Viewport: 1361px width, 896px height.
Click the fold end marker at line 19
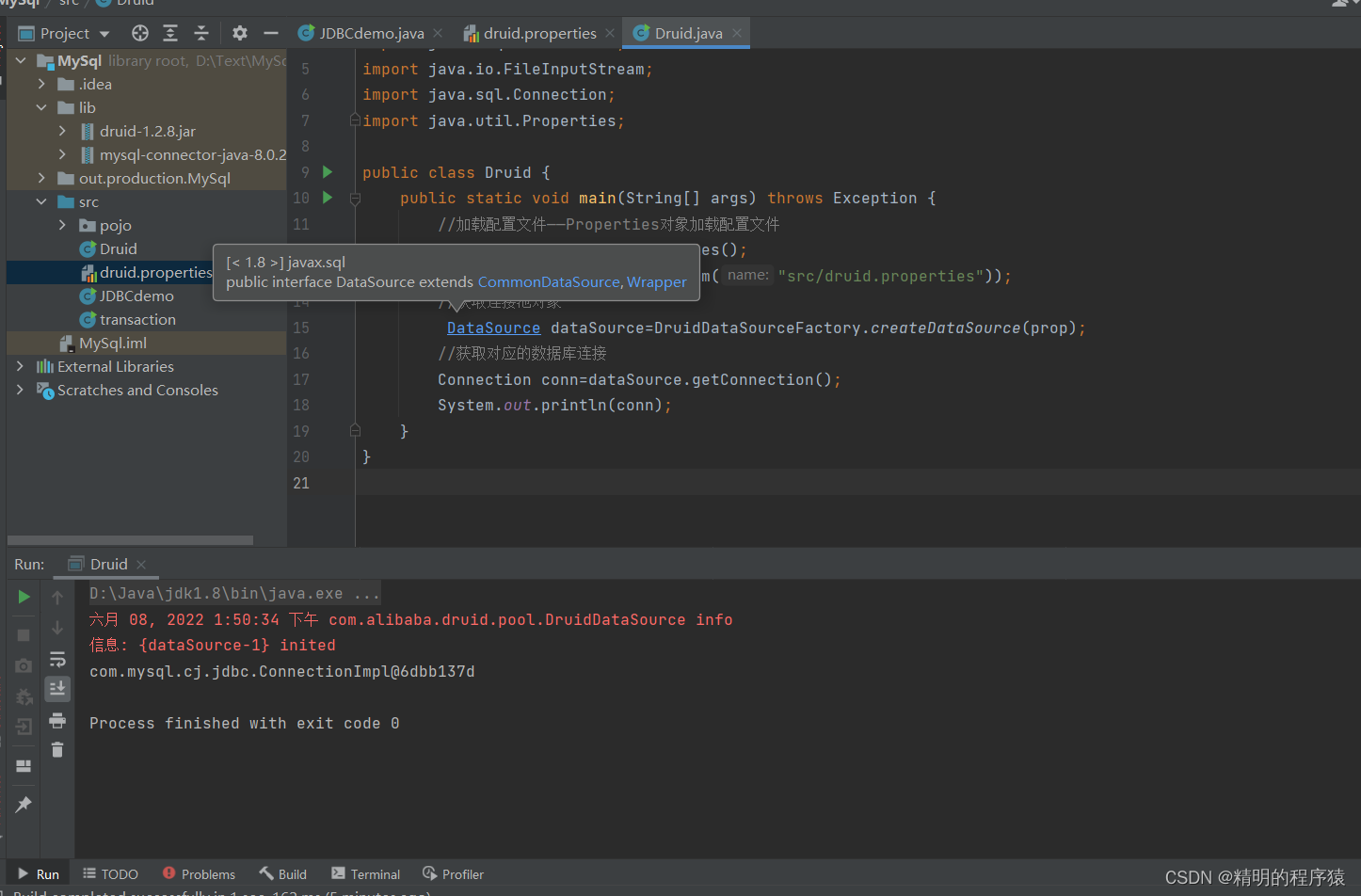click(355, 431)
